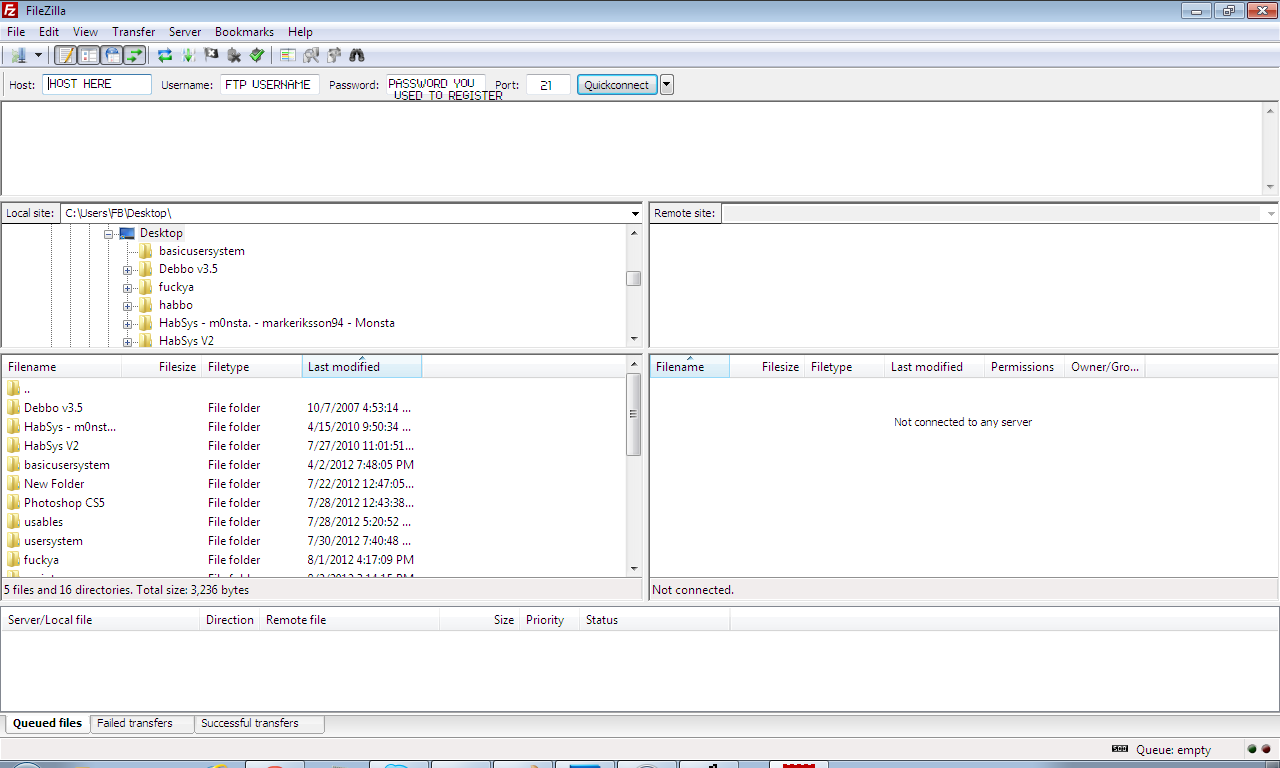Sort local files by Filename column

[62, 367]
